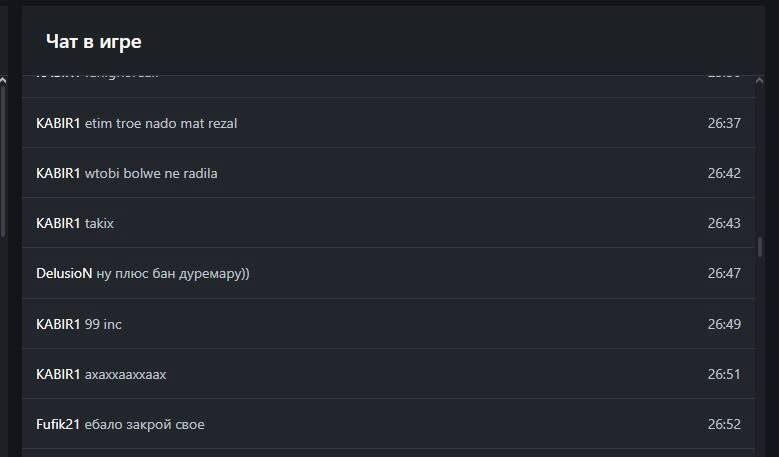Click KABIR1's name beside the "99 inc" message
Viewport: 779px width, 457px height.
[x=58, y=324]
